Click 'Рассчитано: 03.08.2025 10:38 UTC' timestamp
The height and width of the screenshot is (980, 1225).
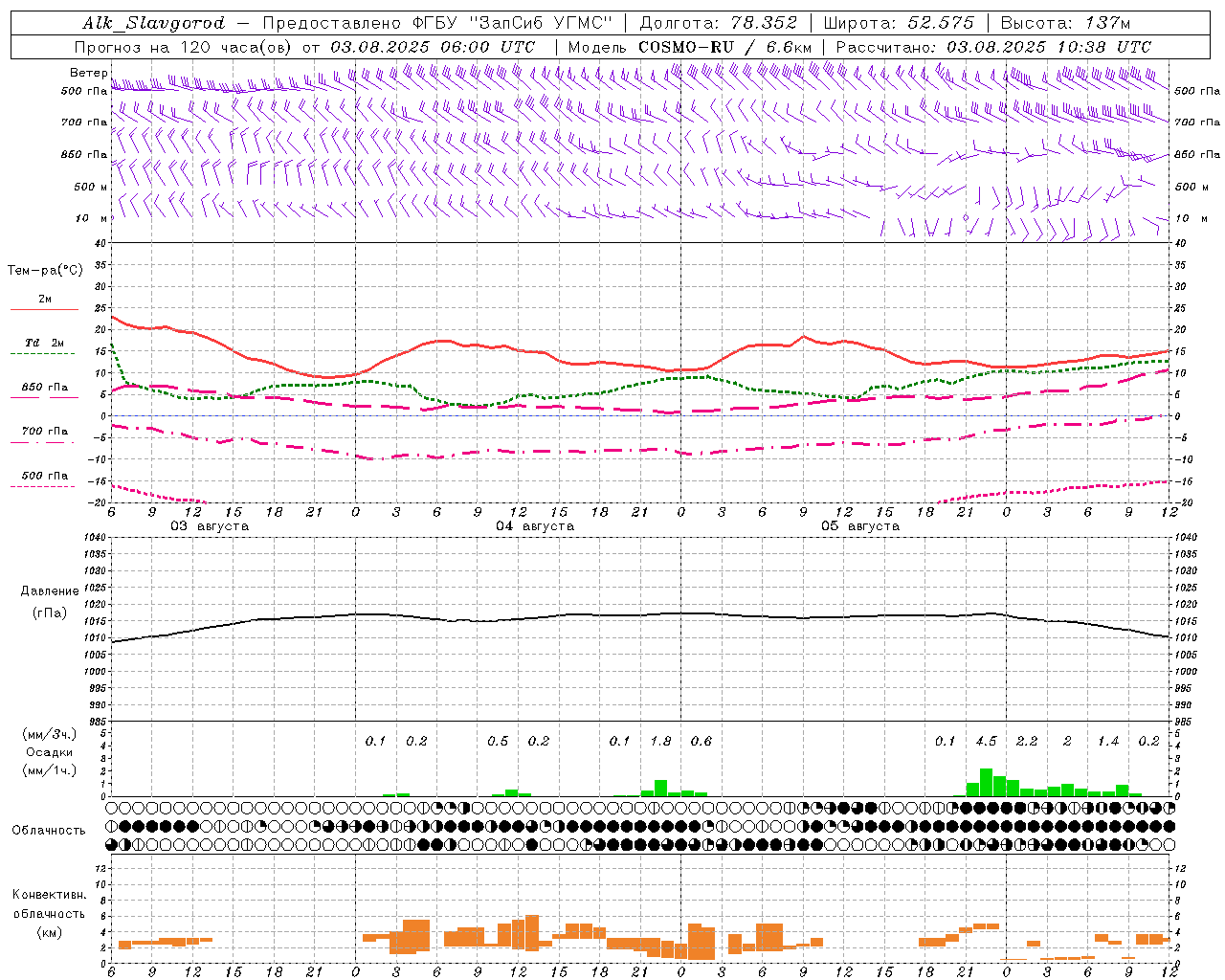993,47
